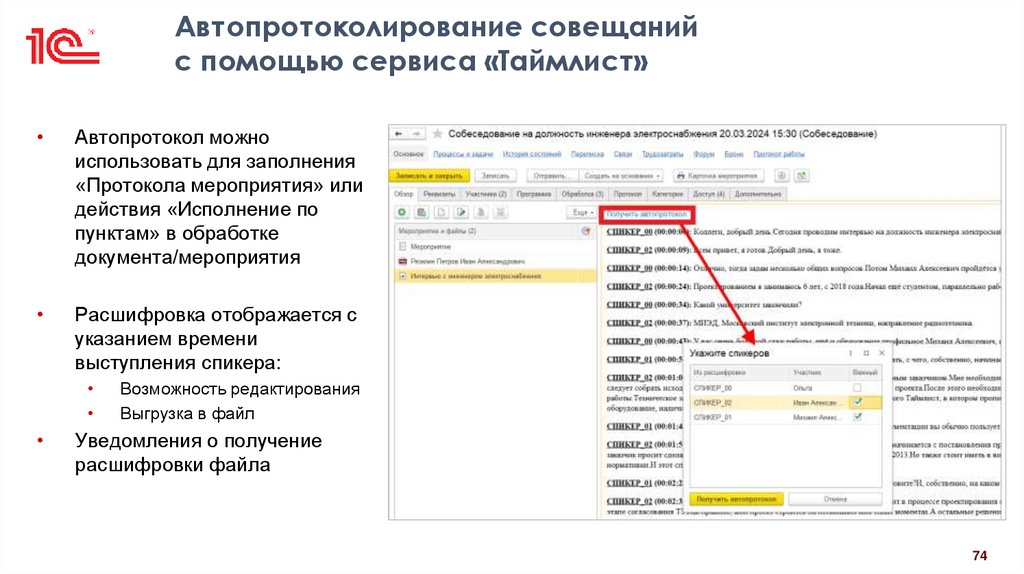Click transcript line 'СПИКЕР_00 (00:00:14)'
The image size is (1024, 574).
point(803,268)
